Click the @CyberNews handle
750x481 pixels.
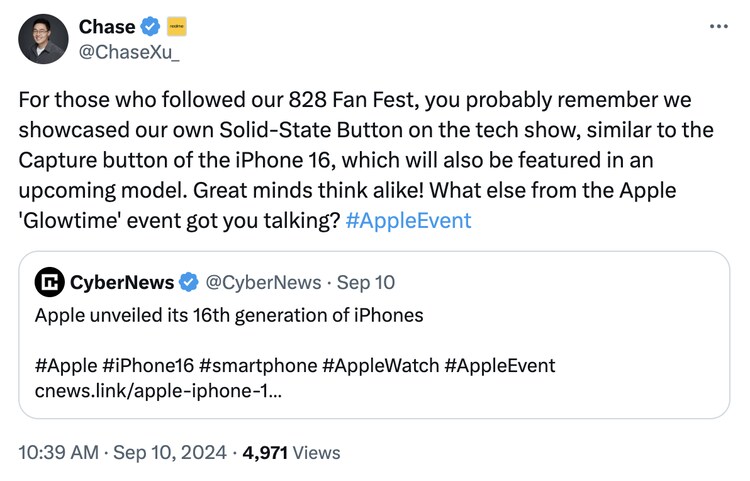(x=262, y=283)
